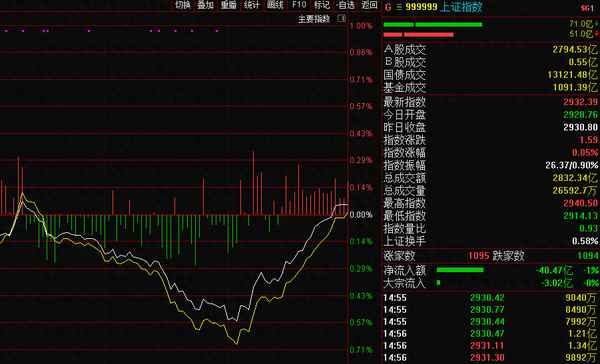Click the 切换 toolbar button

pos(183,5)
